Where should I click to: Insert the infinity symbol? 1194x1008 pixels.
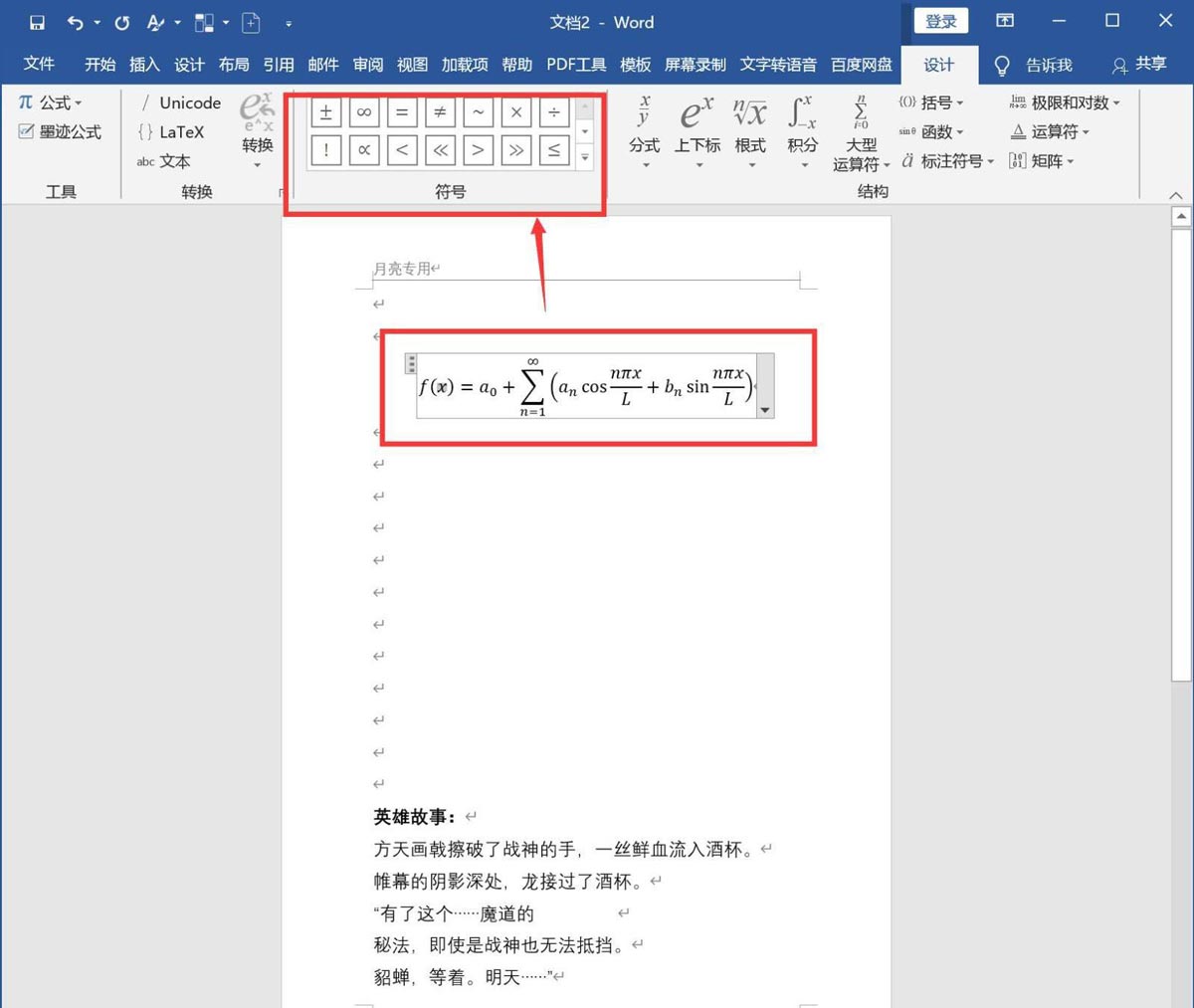[x=364, y=111]
